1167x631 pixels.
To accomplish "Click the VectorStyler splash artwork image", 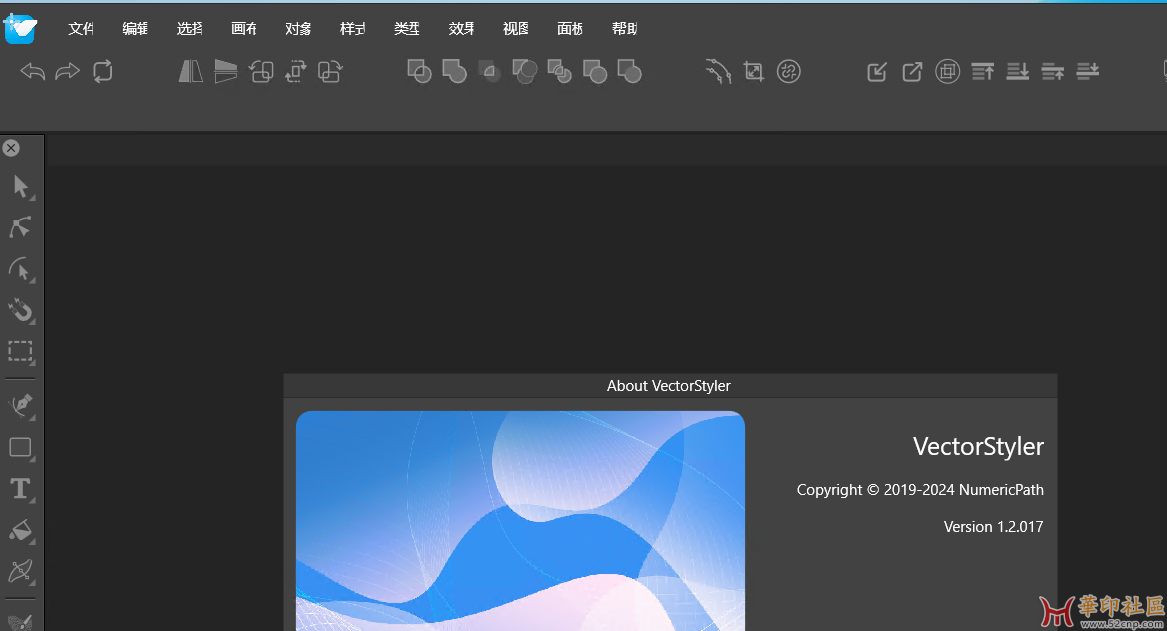I will click(520, 520).
